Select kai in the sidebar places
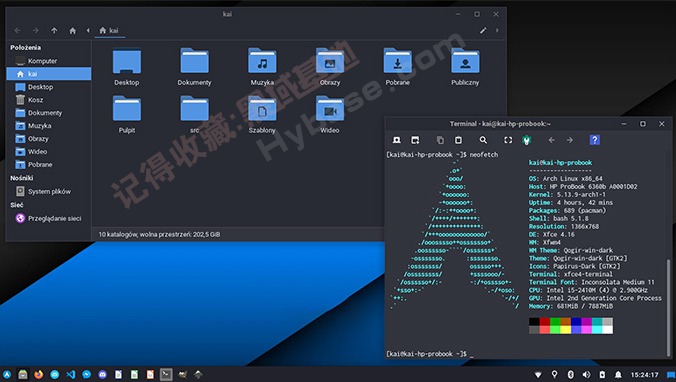 [49, 74]
